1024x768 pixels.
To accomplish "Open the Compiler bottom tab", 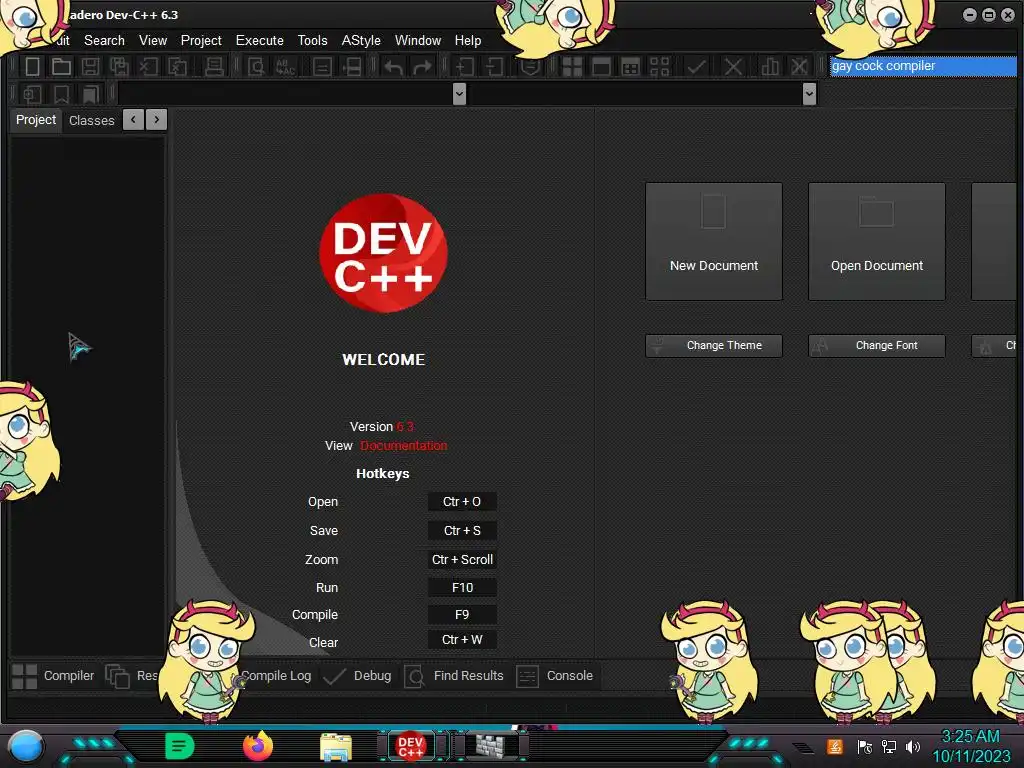I will click(53, 676).
